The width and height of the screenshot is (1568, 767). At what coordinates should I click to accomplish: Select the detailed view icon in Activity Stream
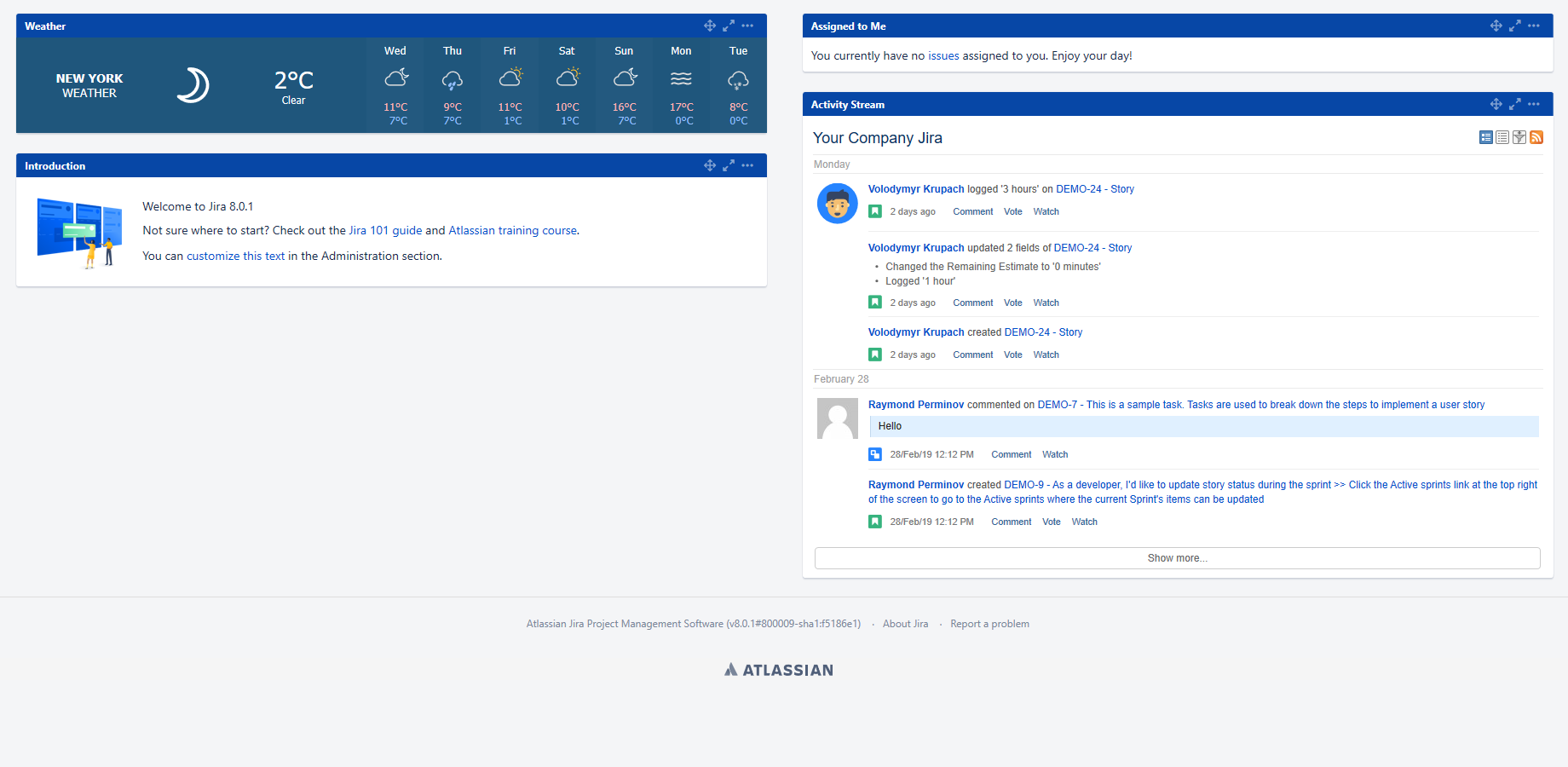tap(1485, 137)
